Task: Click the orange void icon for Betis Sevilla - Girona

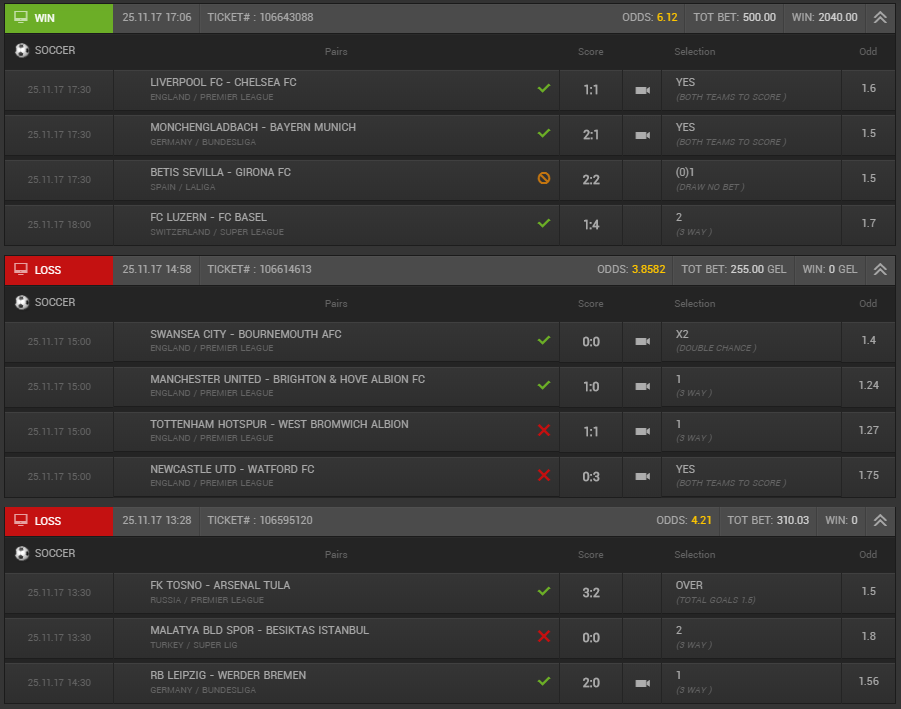Action: tap(544, 178)
